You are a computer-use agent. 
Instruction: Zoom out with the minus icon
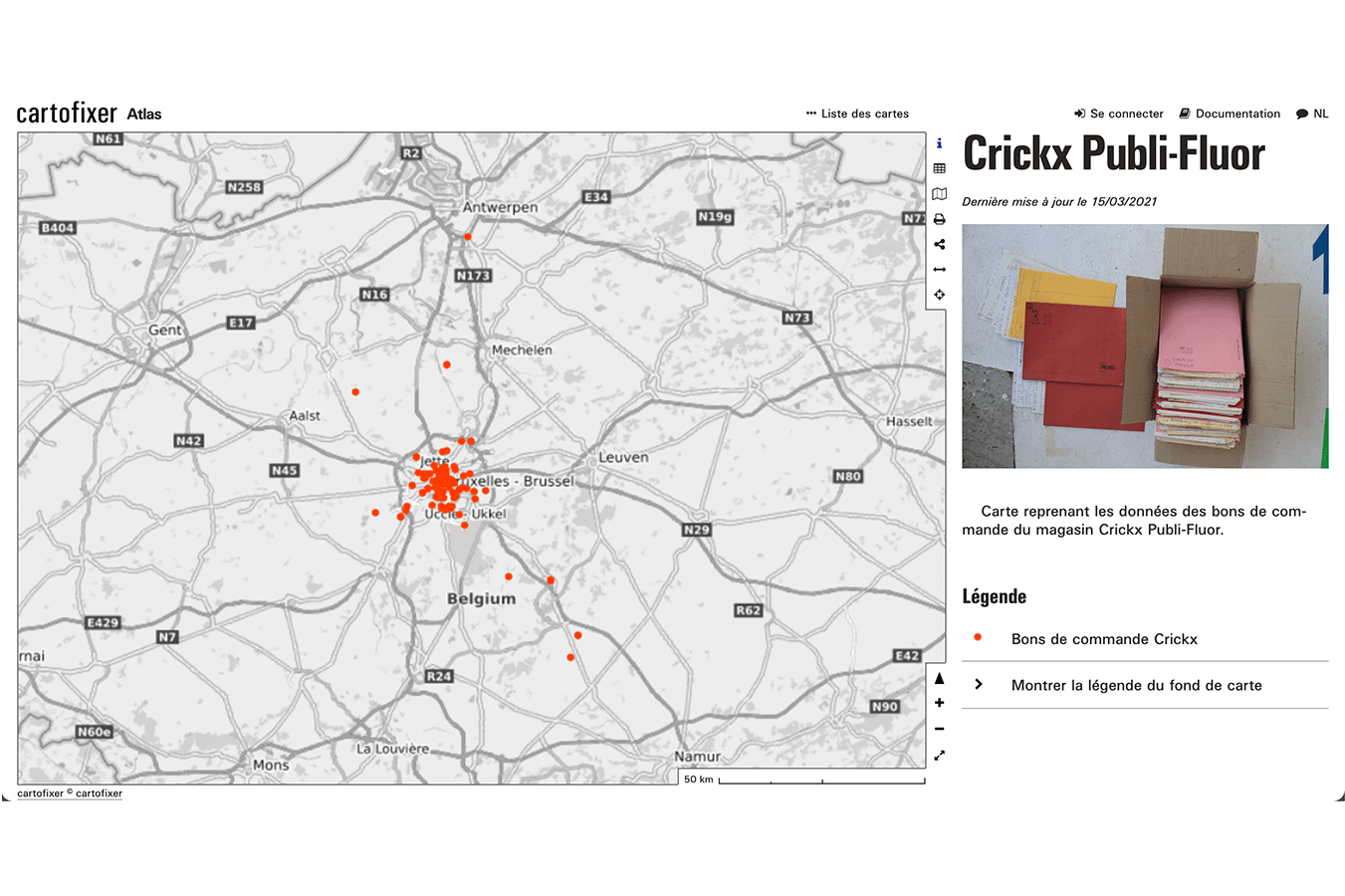[939, 729]
